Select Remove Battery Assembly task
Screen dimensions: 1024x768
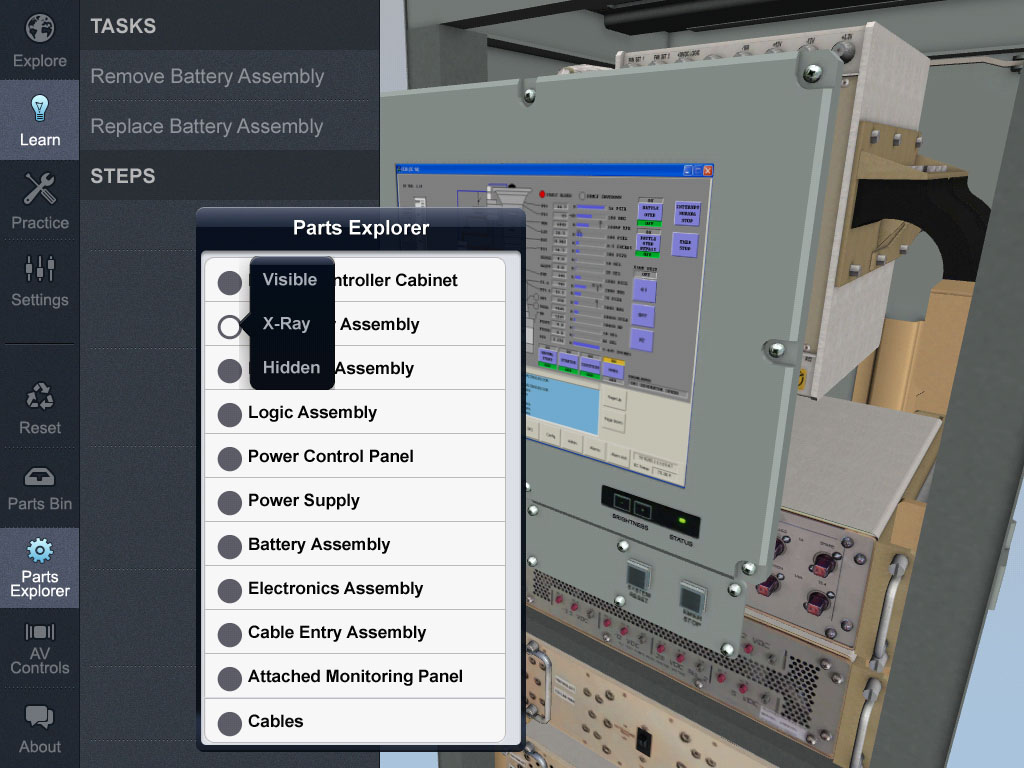point(207,77)
